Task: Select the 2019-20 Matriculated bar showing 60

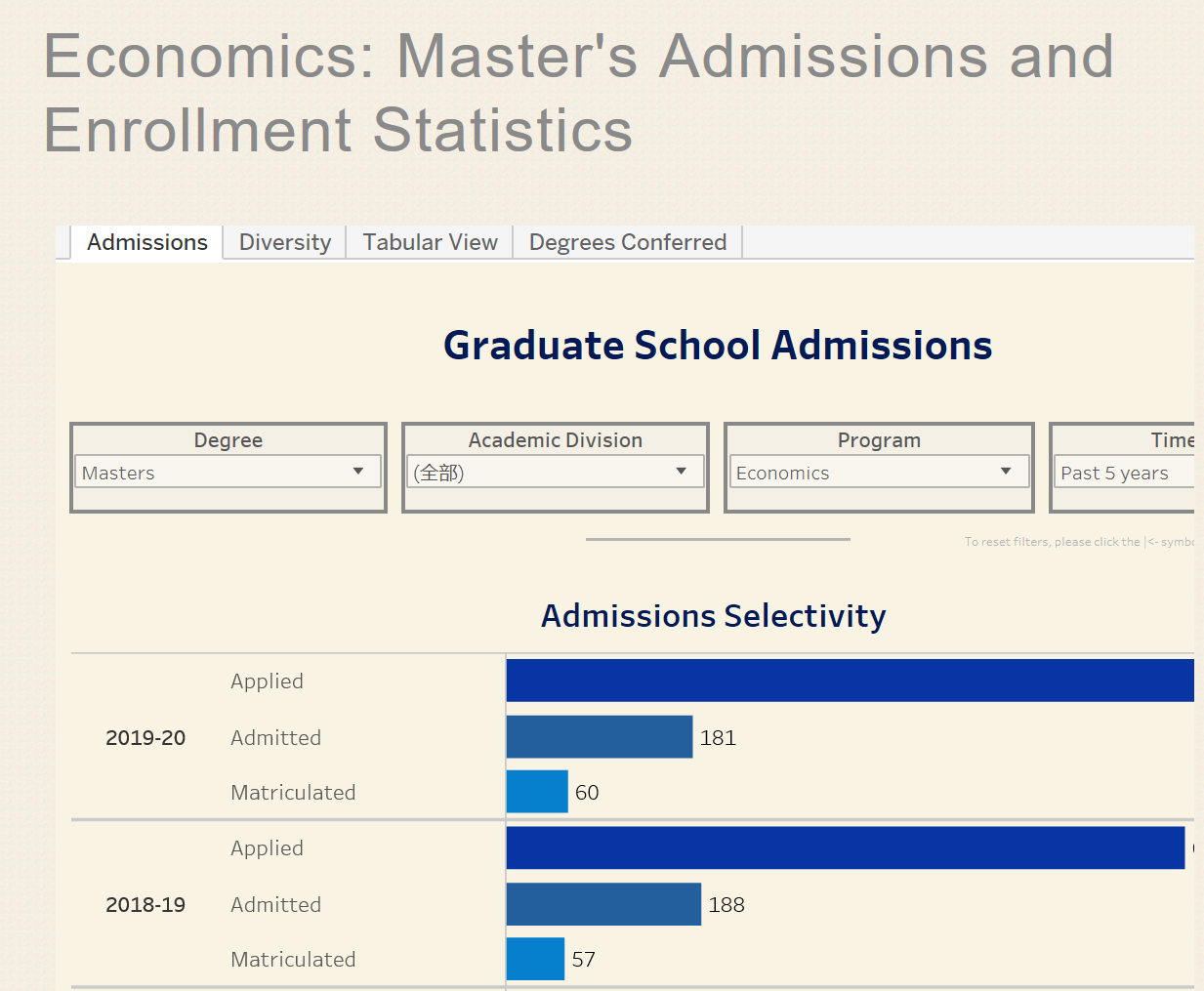Action: [x=536, y=792]
